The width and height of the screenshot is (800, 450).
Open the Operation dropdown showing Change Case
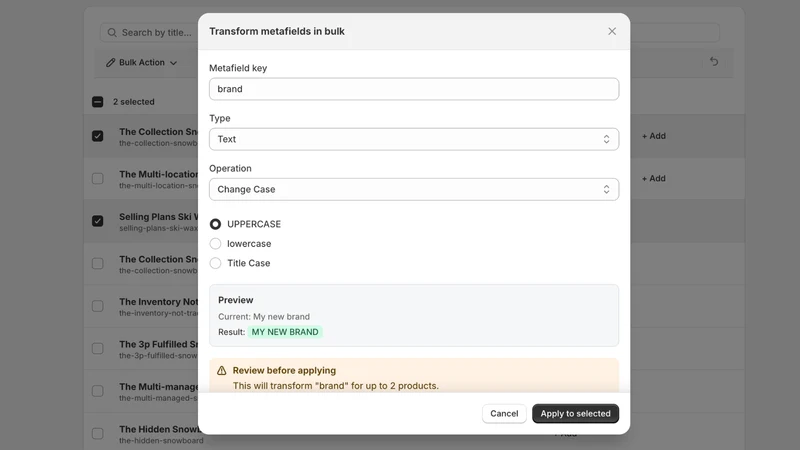pos(414,189)
